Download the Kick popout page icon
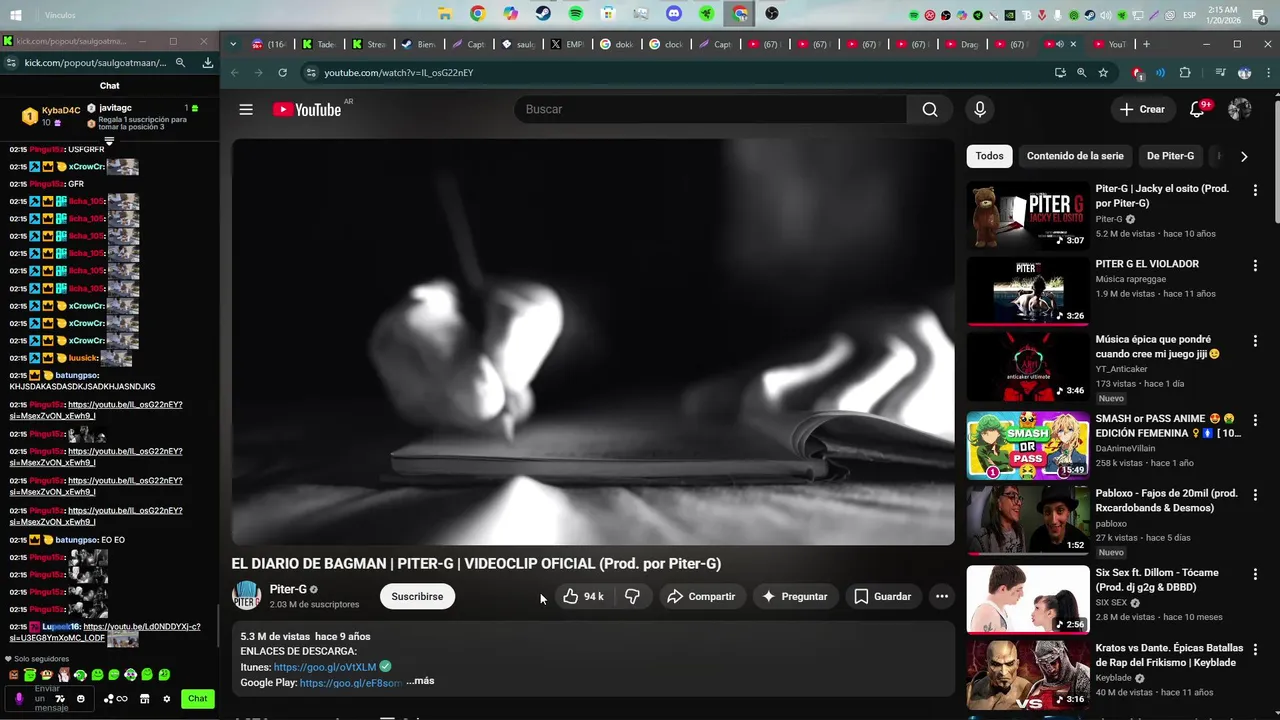 tap(208, 62)
